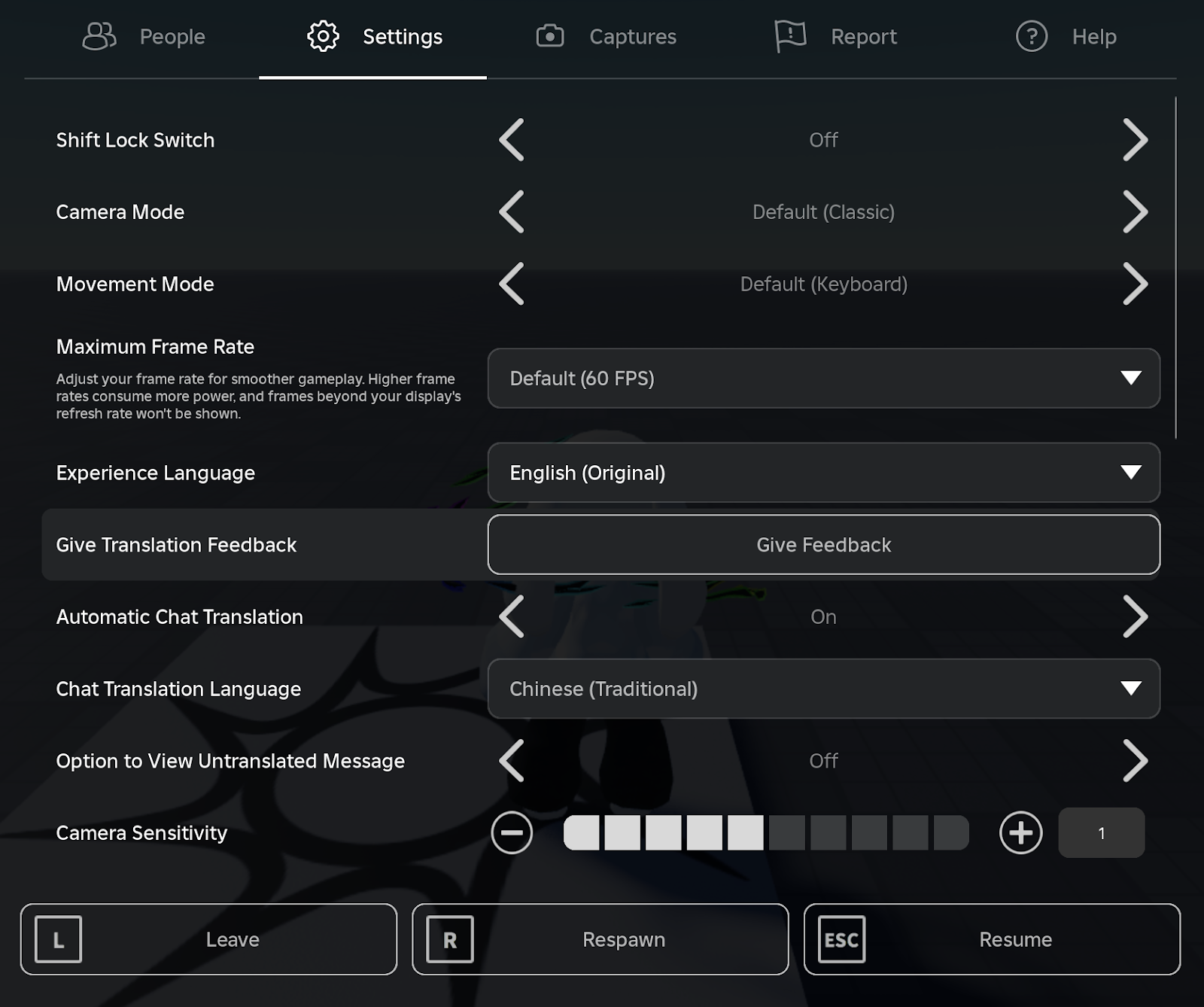1204x1007 pixels.
Task: Open the Experience Language dropdown
Action: pyautogui.click(x=823, y=473)
